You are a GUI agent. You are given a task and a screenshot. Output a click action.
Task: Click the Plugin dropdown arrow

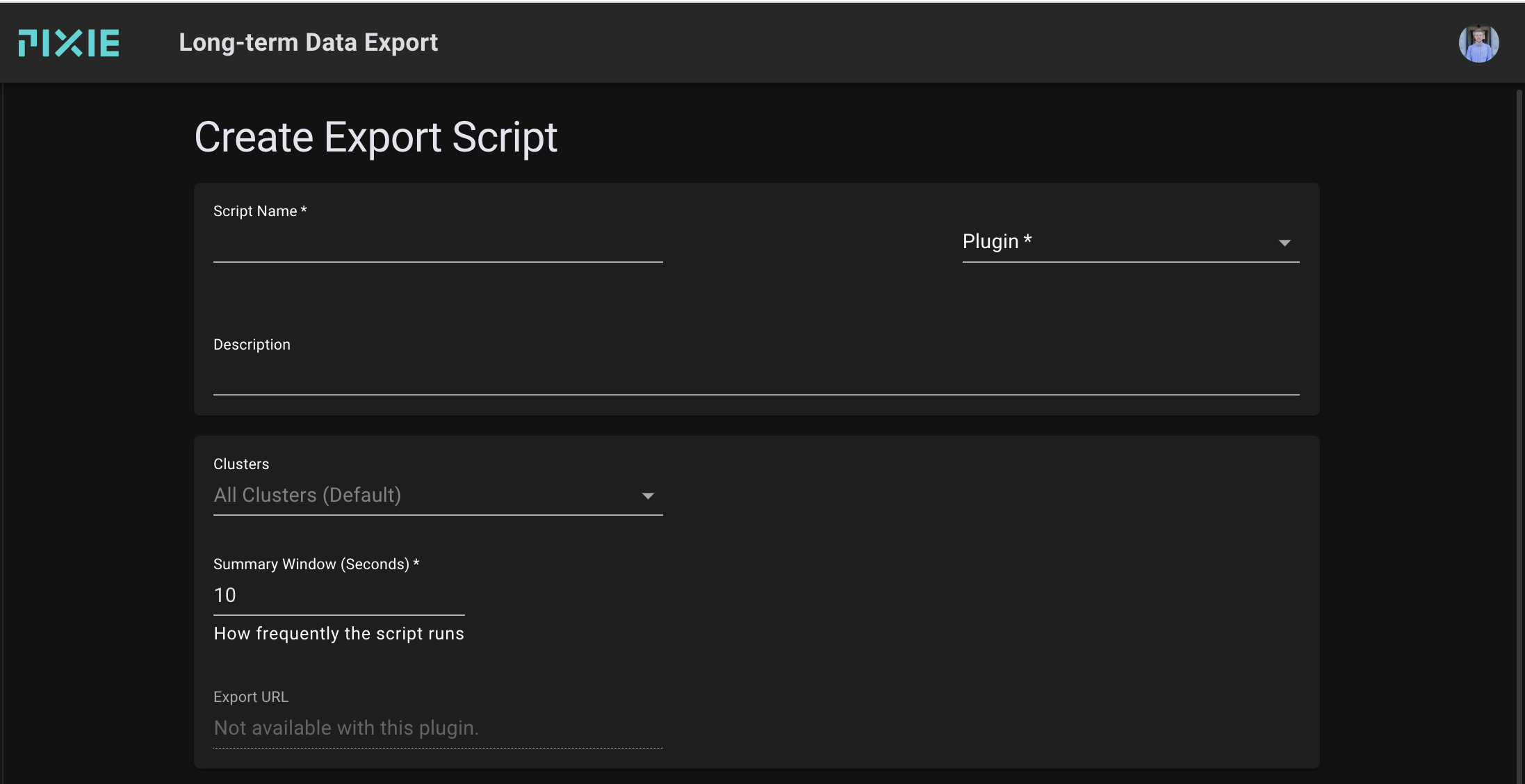click(x=1284, y=243)
